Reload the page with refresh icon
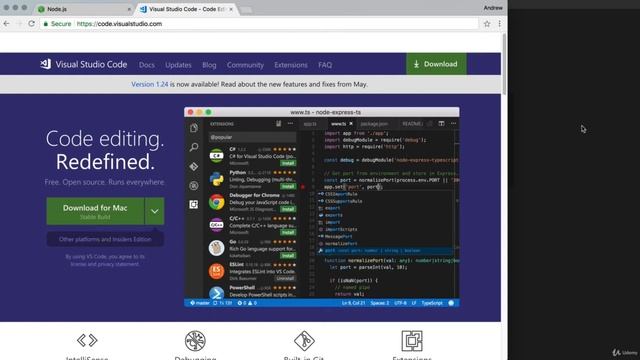The width and height of the screenshot is (640, 360). [x=31, y=24]
